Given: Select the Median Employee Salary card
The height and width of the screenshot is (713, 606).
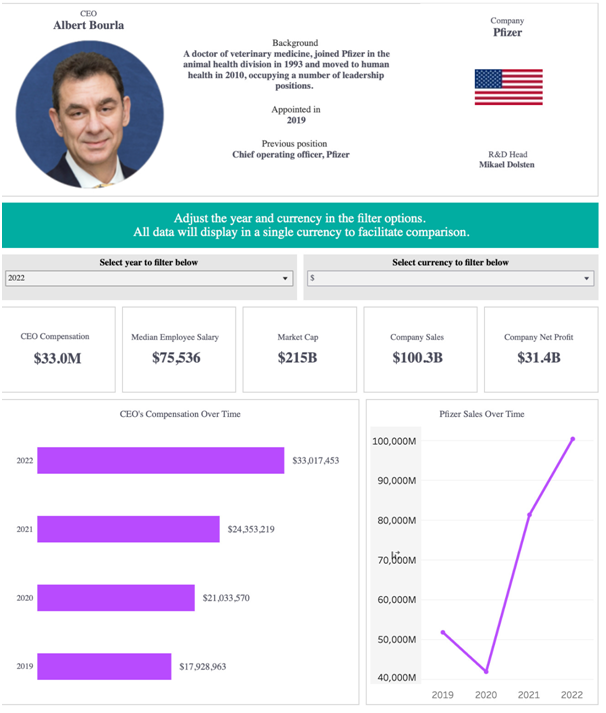Looking at the screenshot, I should [175, 349].
